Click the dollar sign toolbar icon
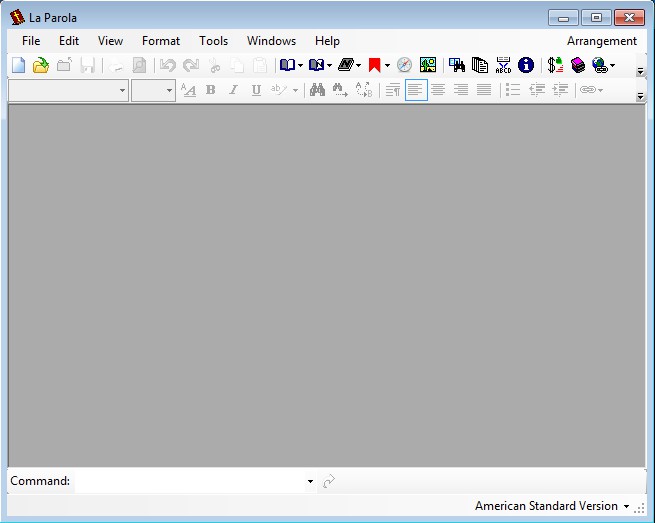655x523 pixels. point(555,65)
